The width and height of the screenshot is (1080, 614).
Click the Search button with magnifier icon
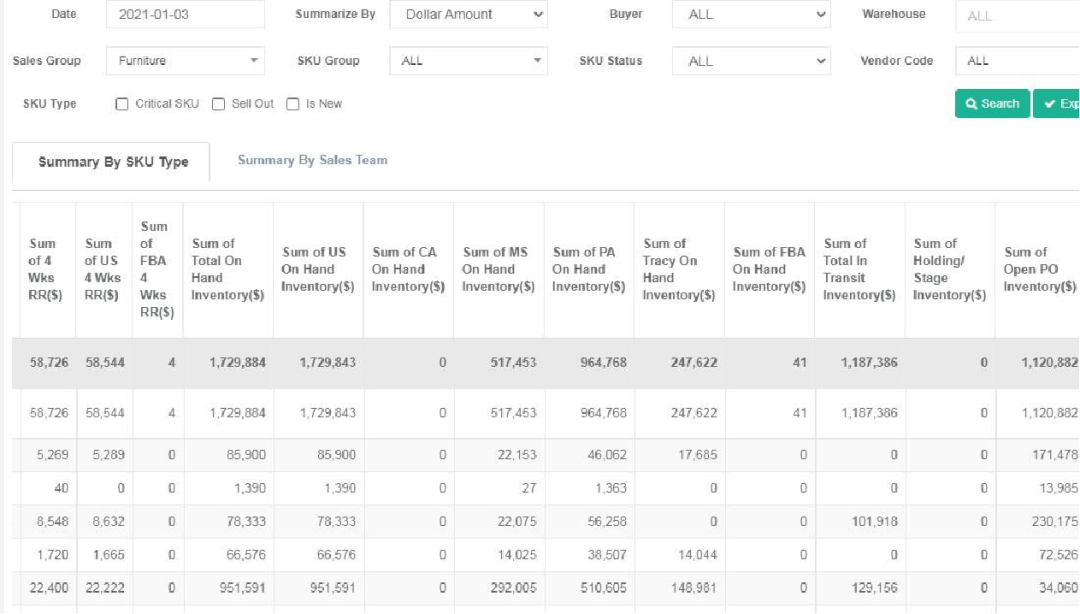coord(992,104)
